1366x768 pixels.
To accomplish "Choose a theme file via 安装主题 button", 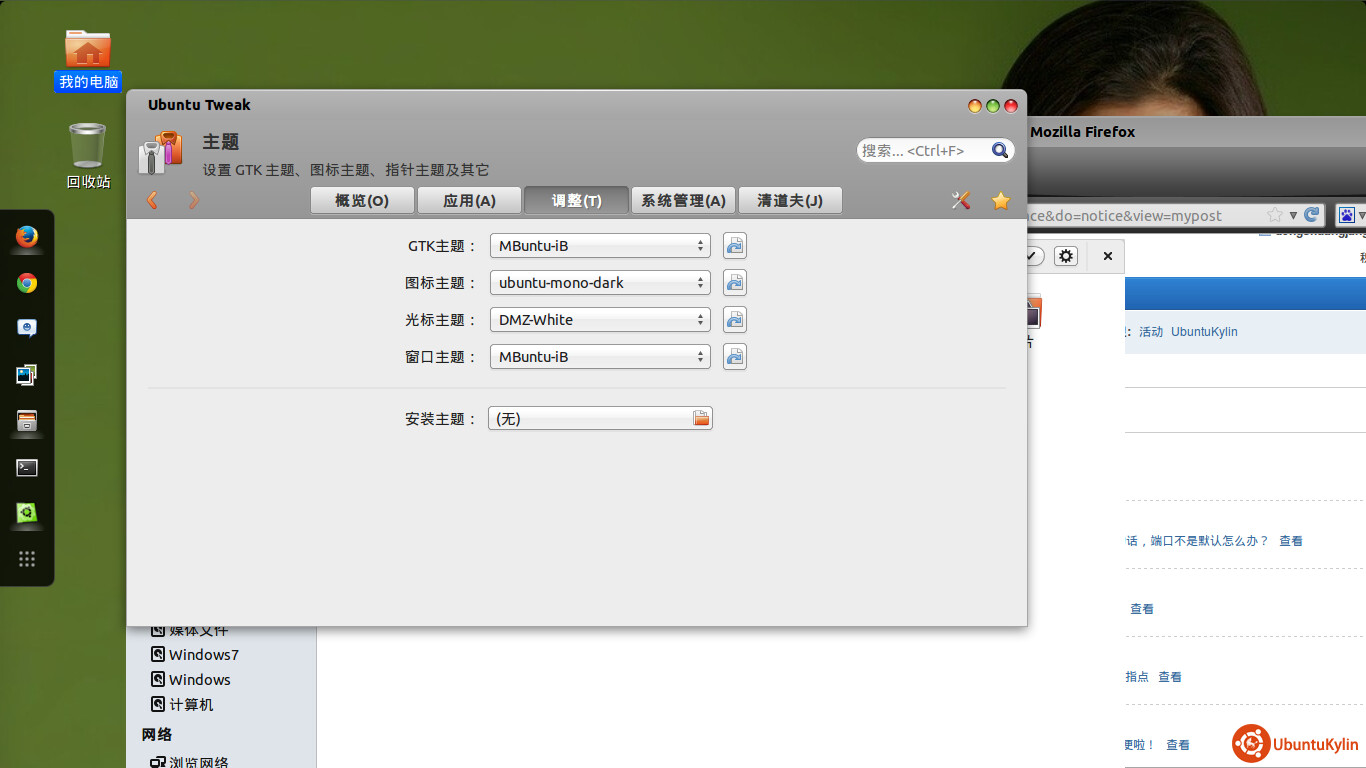I will point(600,419).
